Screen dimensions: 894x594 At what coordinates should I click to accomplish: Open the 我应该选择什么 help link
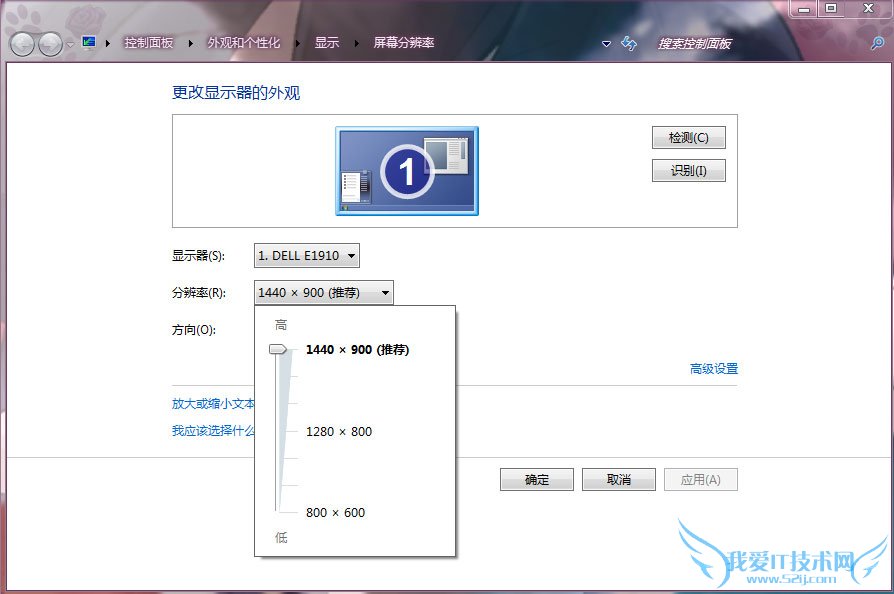213,430
